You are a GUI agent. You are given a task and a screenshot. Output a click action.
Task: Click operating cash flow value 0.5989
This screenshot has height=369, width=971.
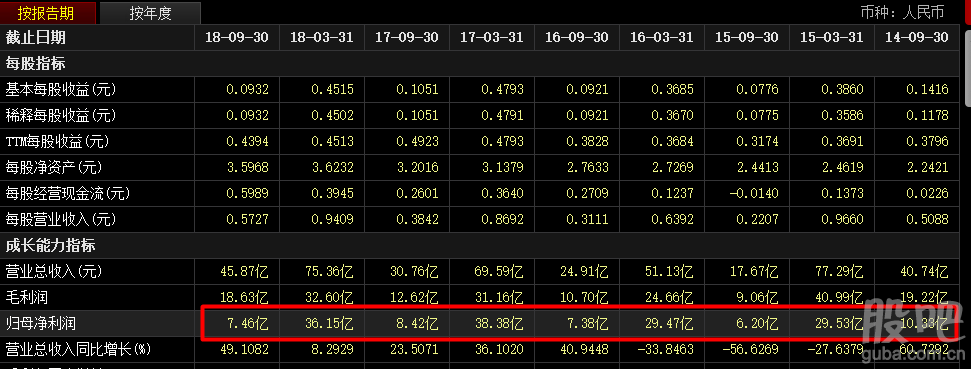tap(247, 194)
